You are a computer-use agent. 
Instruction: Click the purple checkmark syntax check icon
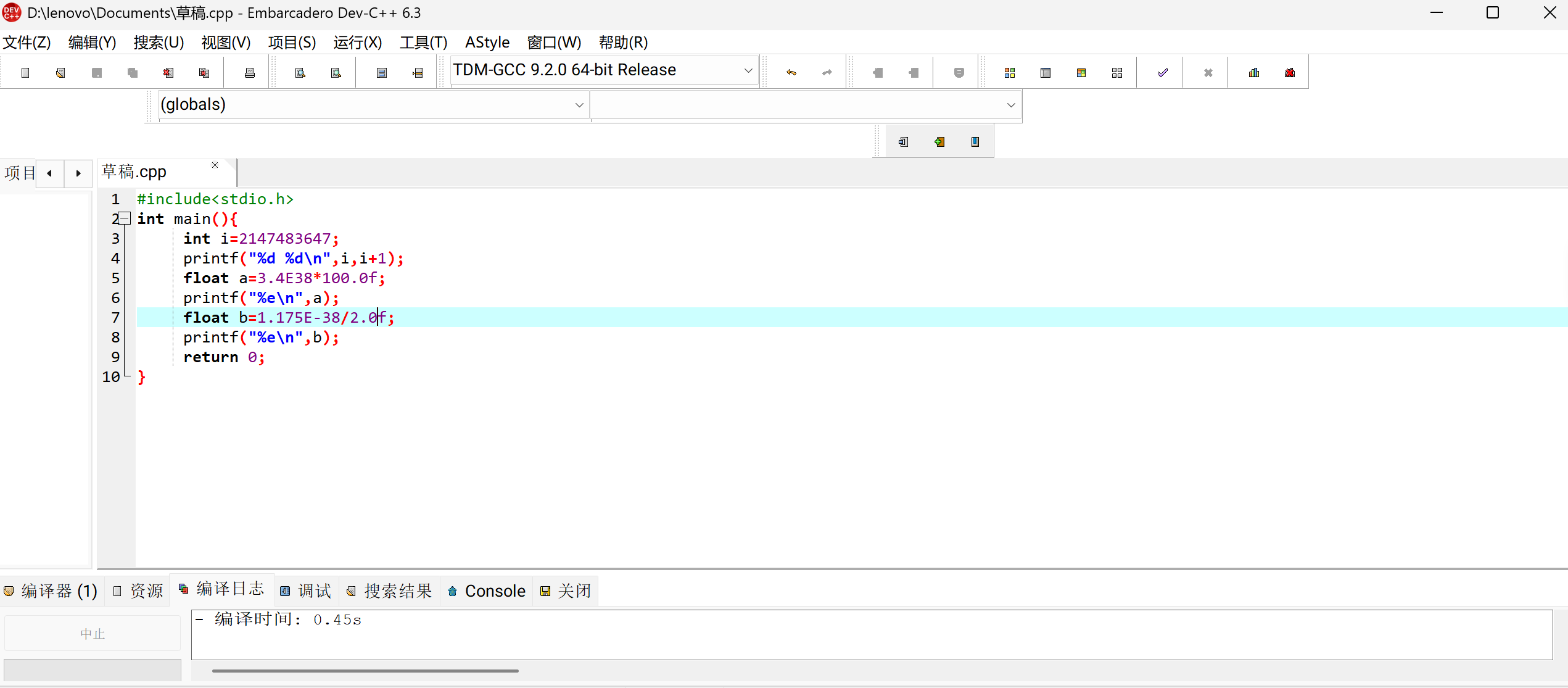(1163, 73)
